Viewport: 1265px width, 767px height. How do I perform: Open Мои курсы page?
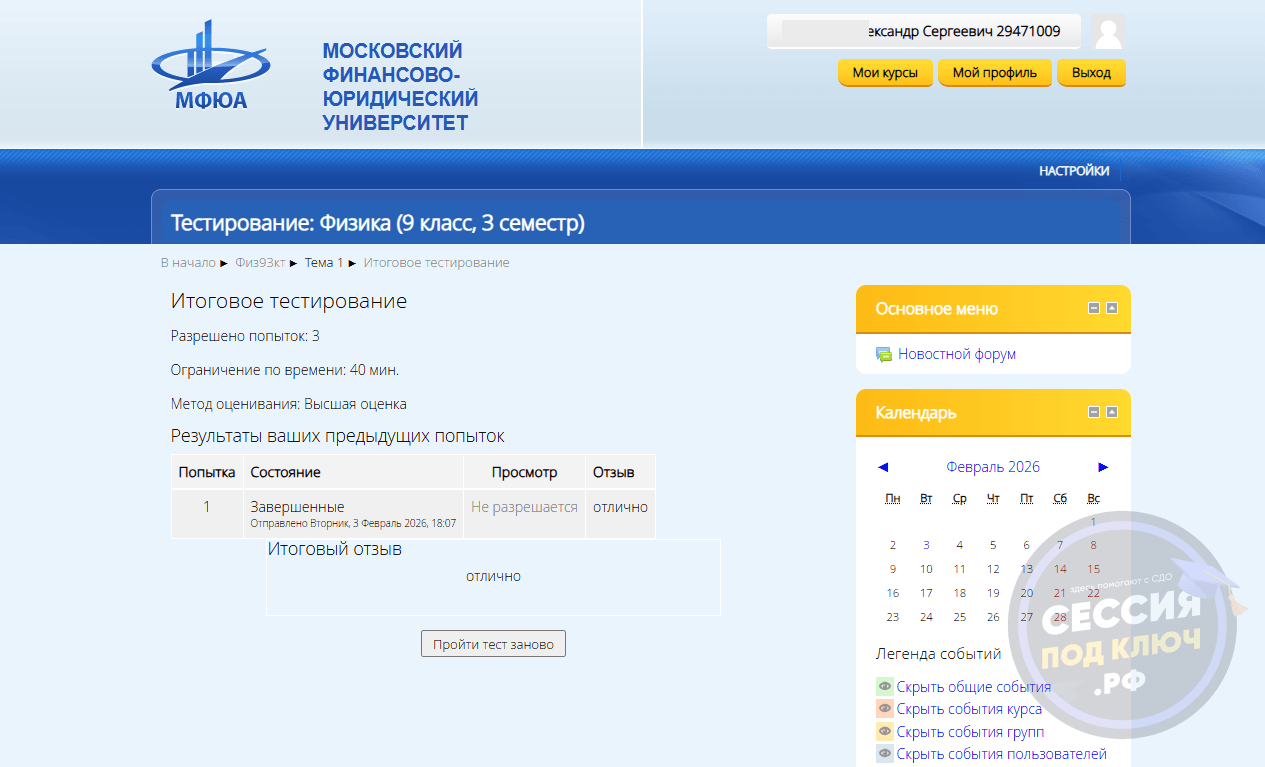(x=885, y=73)
